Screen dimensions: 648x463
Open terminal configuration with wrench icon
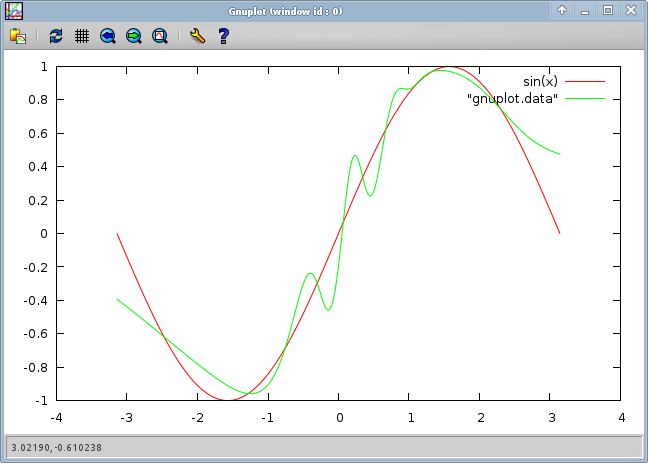click(x=197, y=36)
